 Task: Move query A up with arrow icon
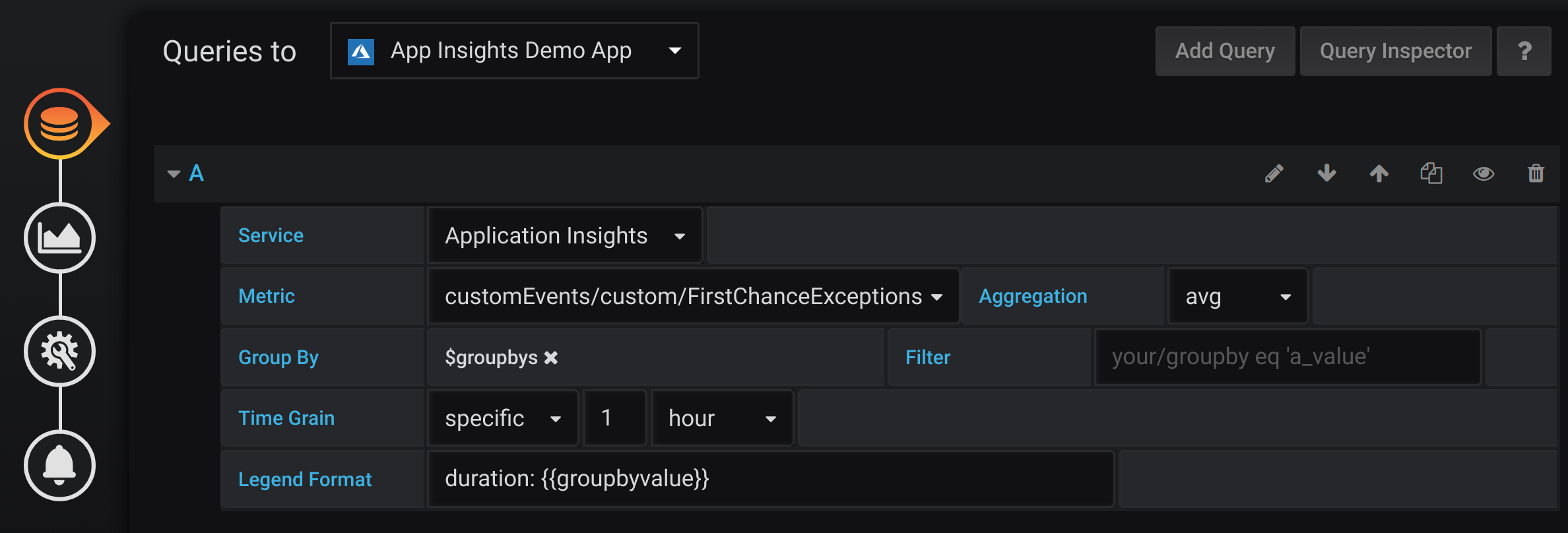1379,173
